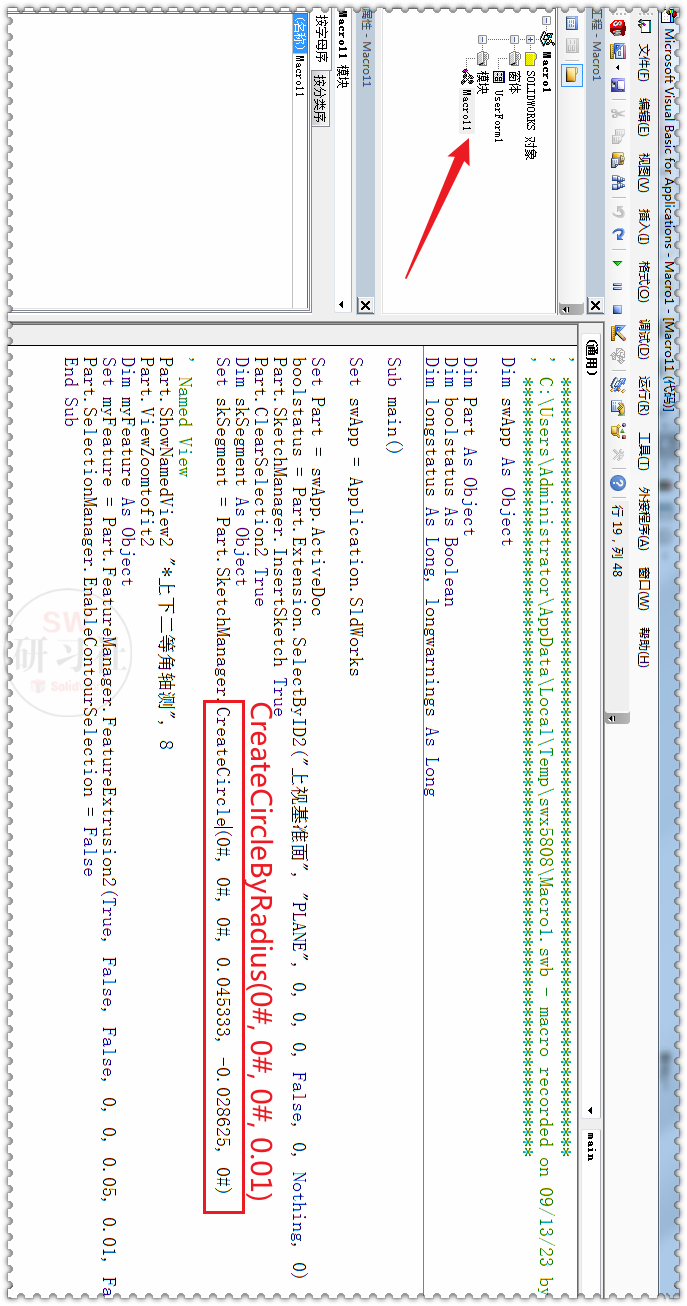Open the Properties Window toolbar icon

coord(618,407)
